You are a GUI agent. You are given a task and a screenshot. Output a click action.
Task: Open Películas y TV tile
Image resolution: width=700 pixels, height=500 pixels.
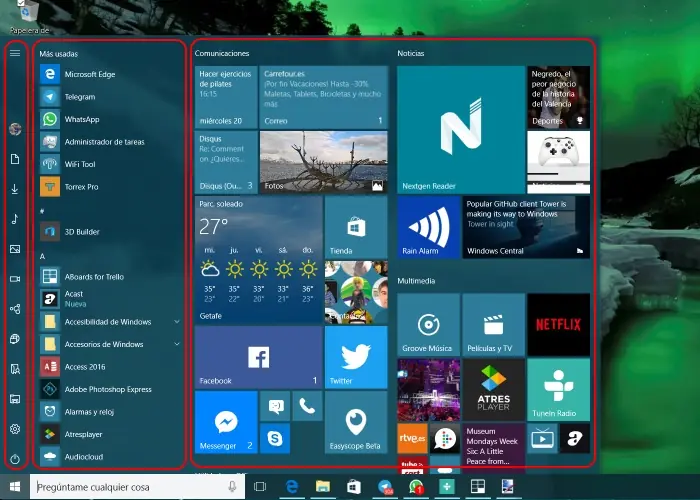(493, 325)
